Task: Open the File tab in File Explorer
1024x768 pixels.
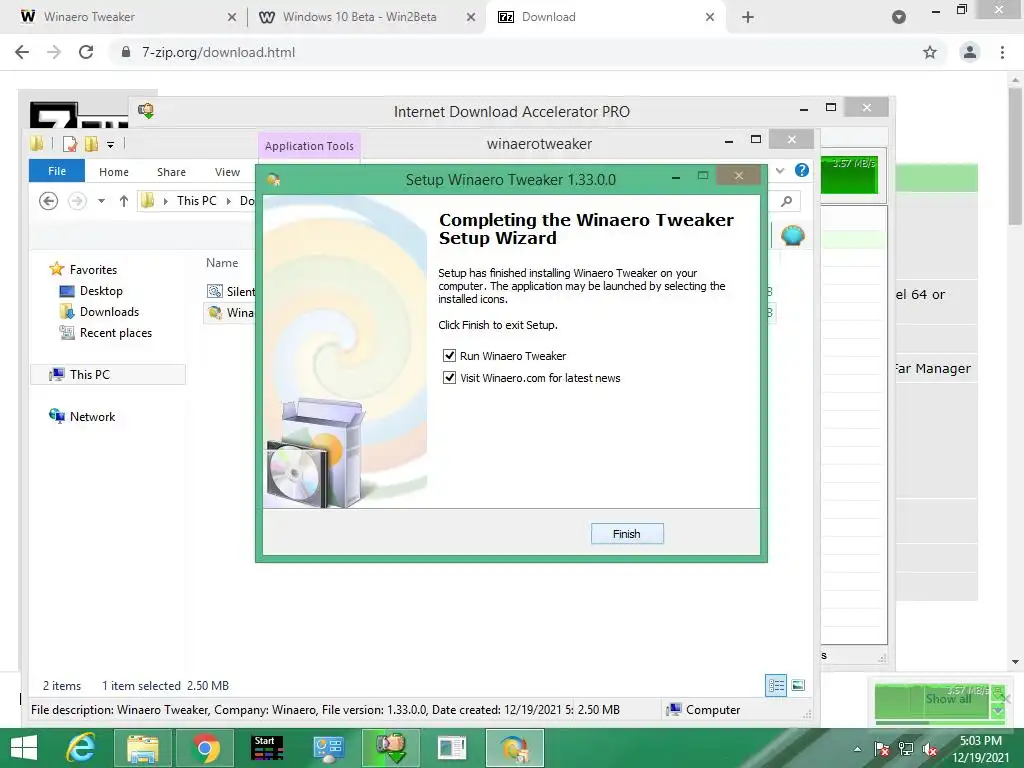Action: (57, 171)
